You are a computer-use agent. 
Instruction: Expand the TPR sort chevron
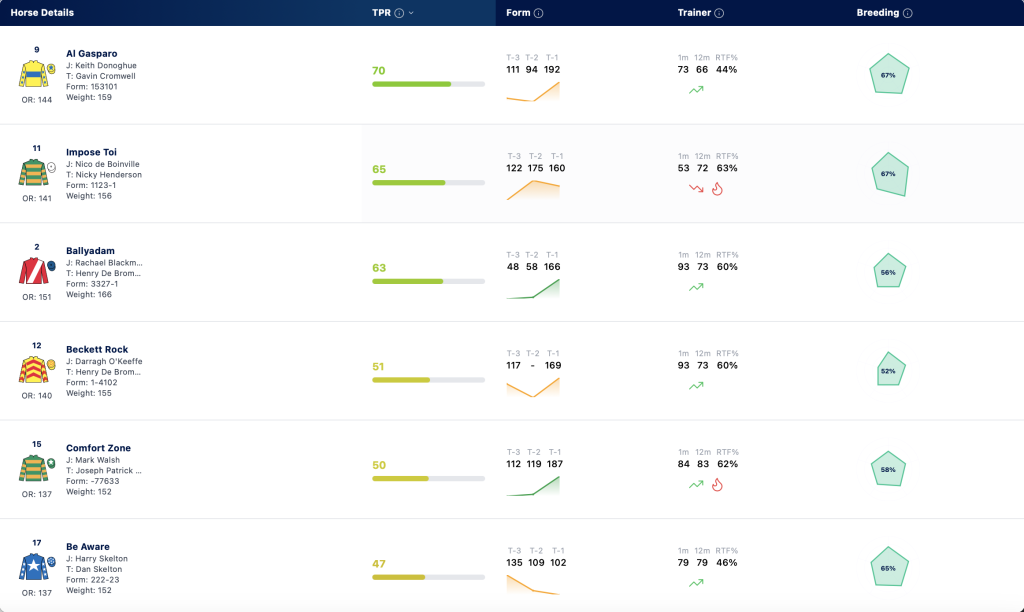click(411, 13)
